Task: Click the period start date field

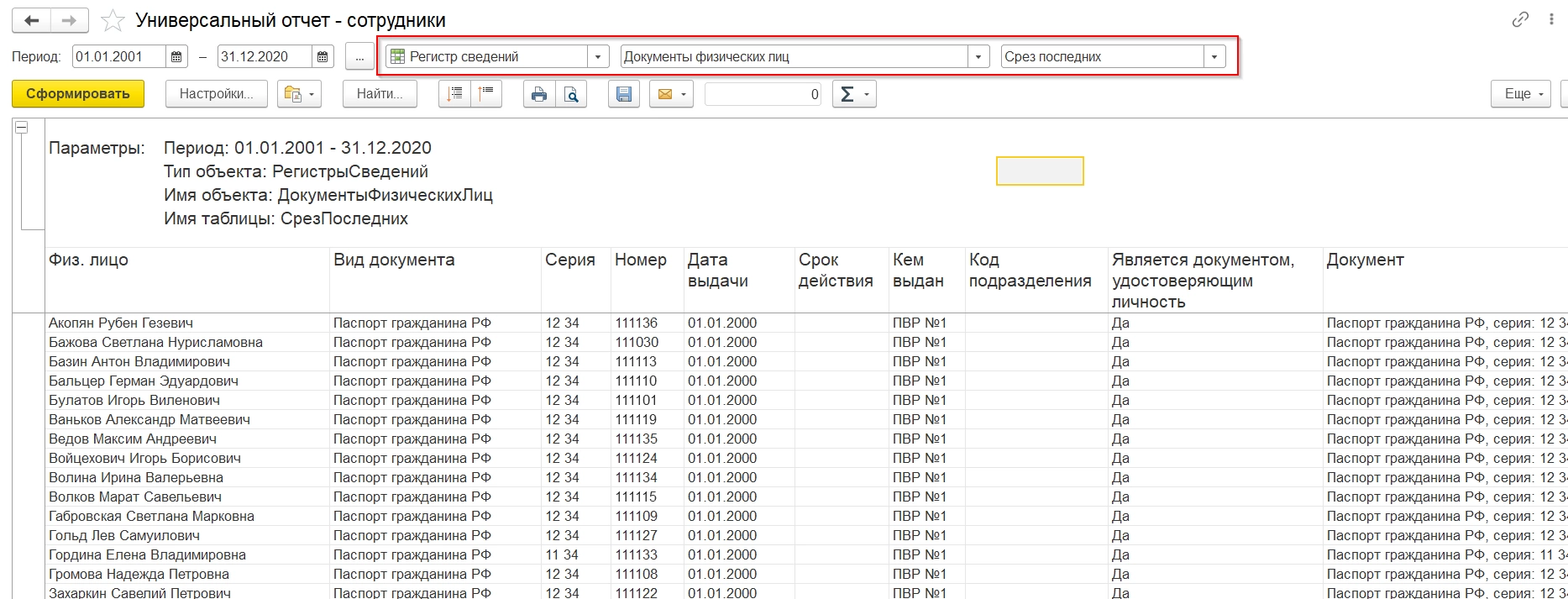Action: (119, 57)
